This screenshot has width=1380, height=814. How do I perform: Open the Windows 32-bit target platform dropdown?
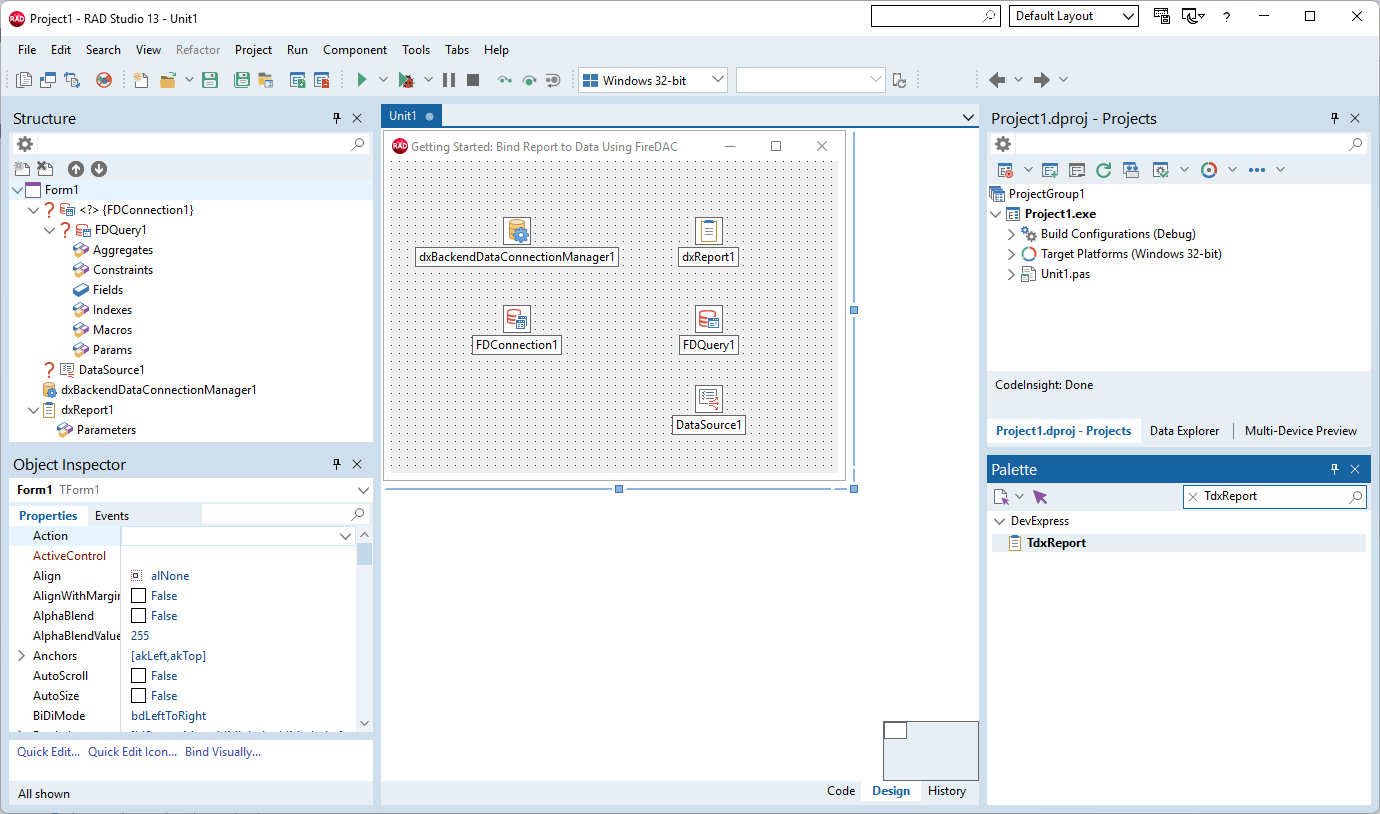pyautogui.click(x=717, y=79)
